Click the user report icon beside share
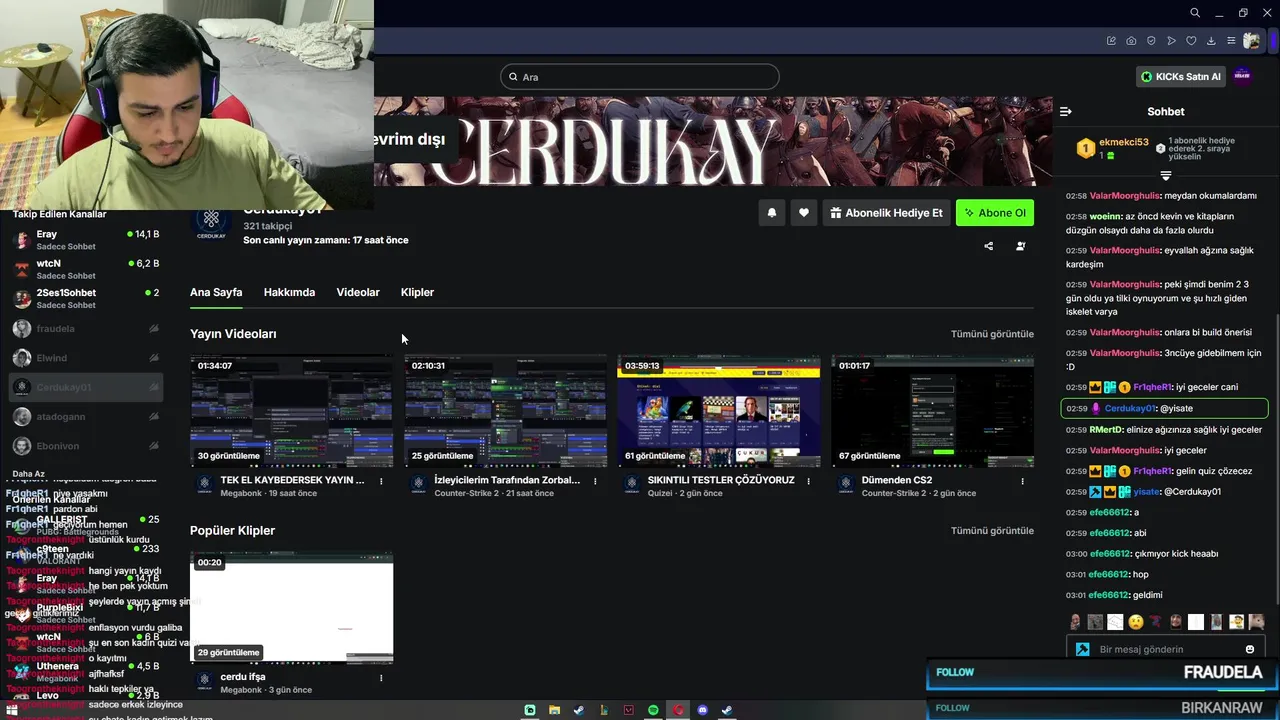1280x720 pixels. (x=1021, y=246)
